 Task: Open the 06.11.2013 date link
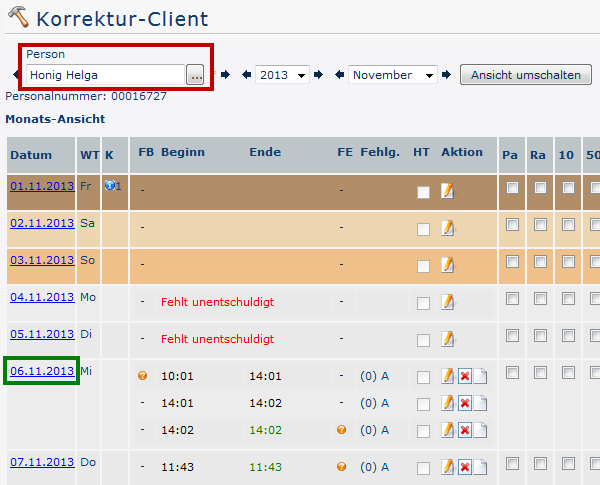42,371
